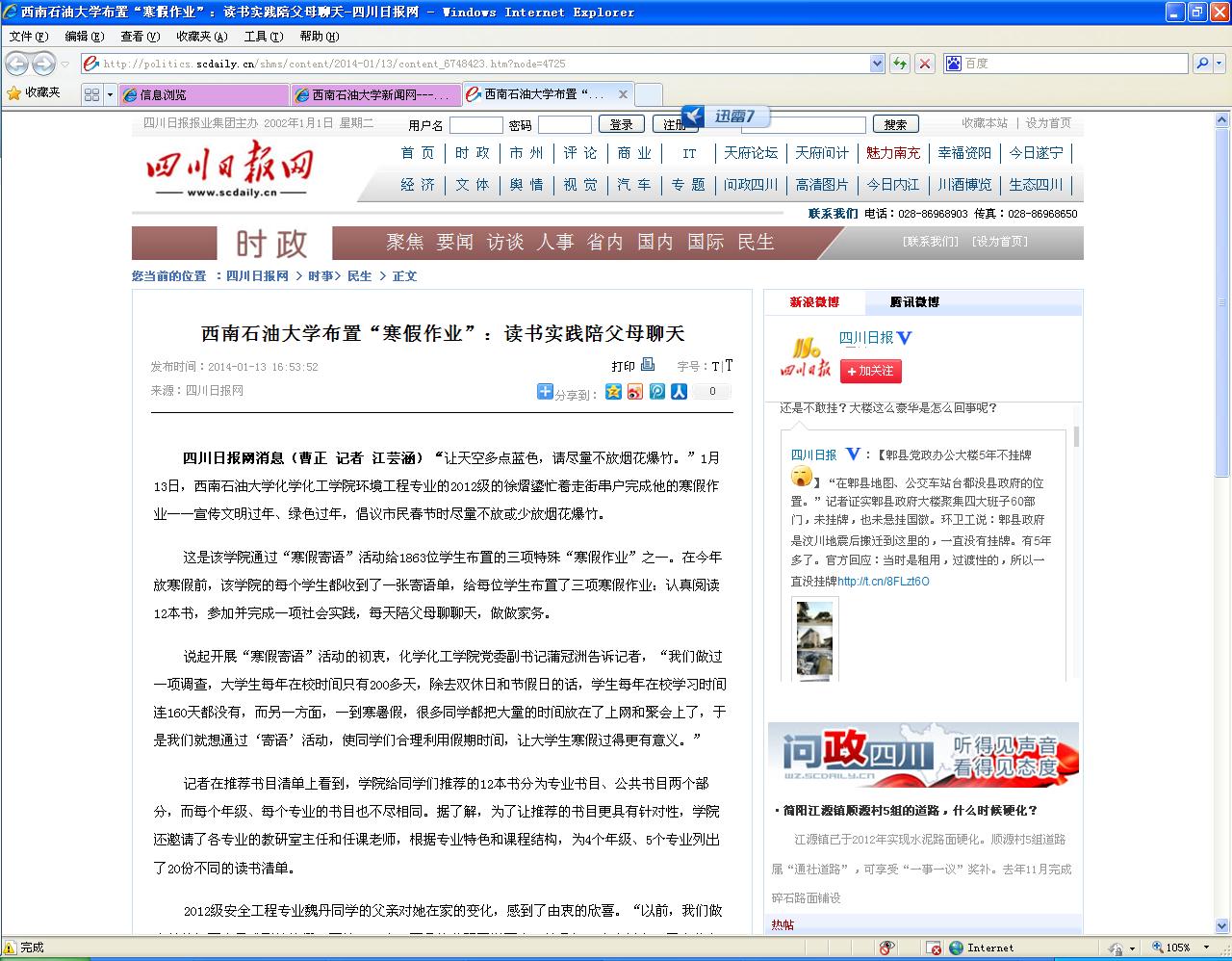Click the pop-up blocker status bar icon
Image resolution: width=1232 pixels, height=961 pixels.
(932, 948)
